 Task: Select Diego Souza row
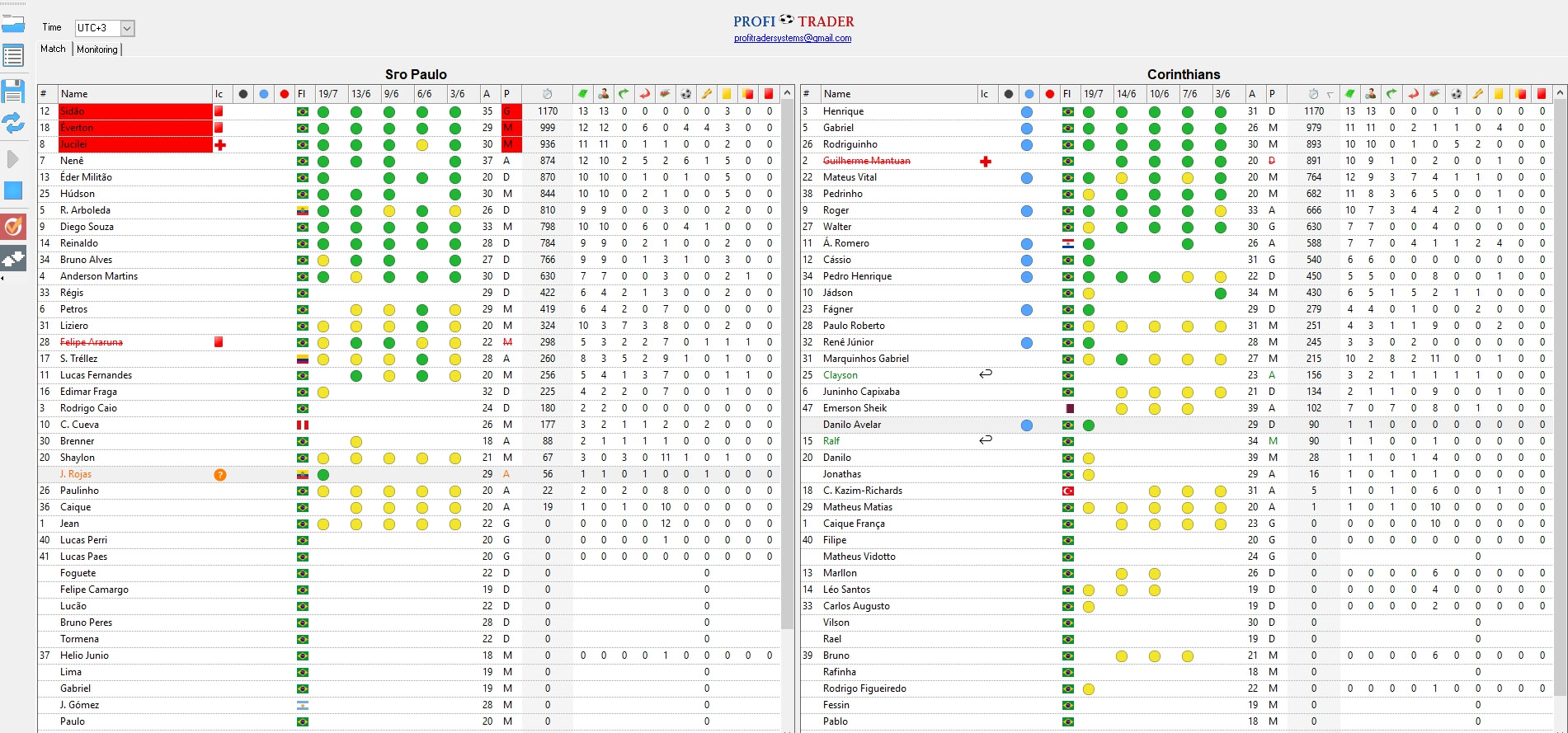coord(408,227)
